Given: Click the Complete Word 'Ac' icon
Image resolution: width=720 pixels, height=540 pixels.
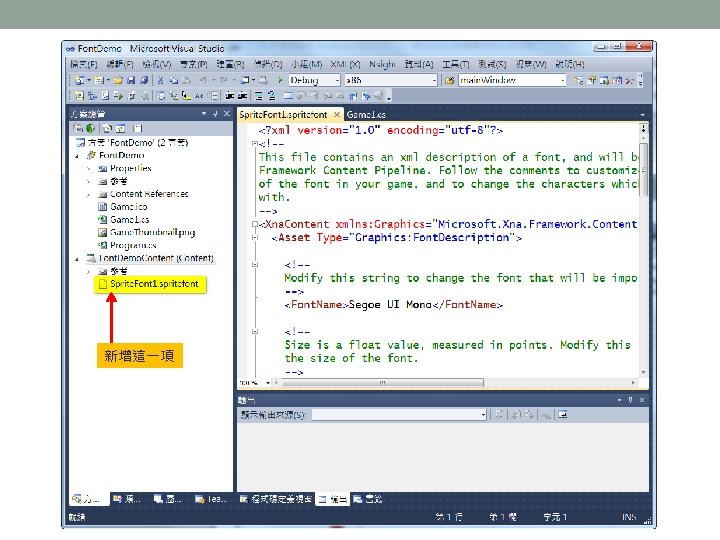Looking at the screenshot, I should (199, 96).
